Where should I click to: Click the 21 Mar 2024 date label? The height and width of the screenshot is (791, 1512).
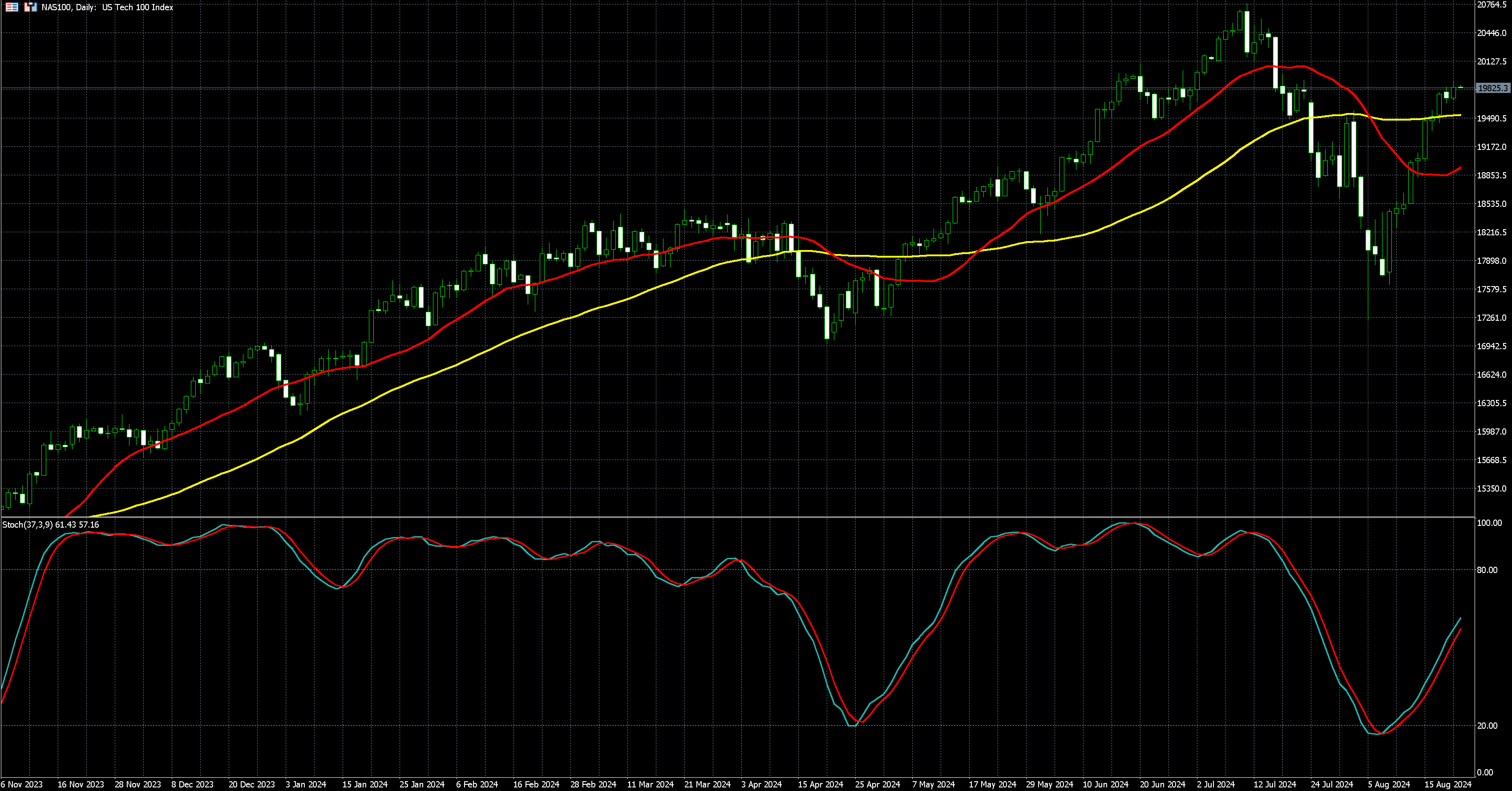(x=707, y=784)
